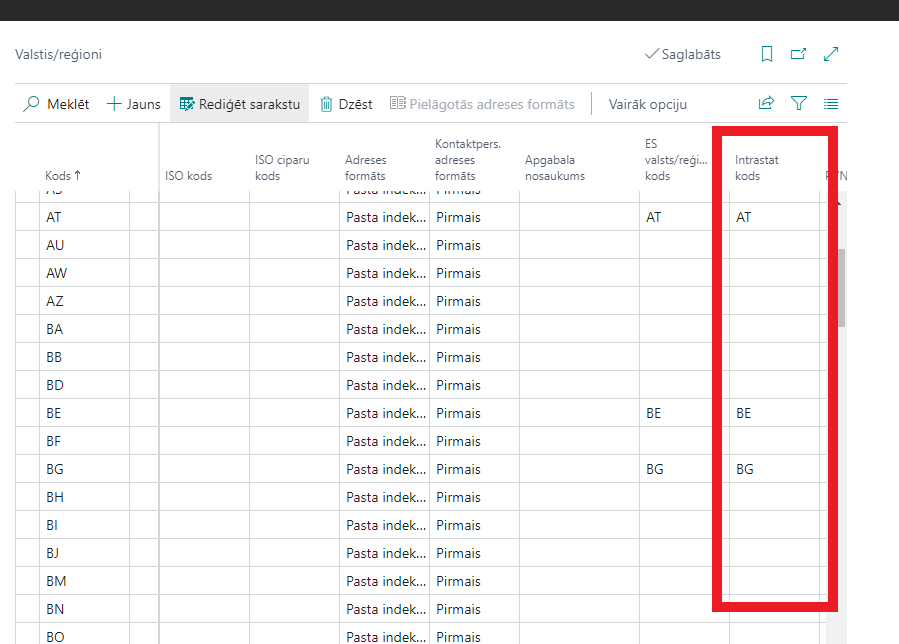Open page in new window icon
This screenshot has width=899, height=644.
pyautogui.click(x=798, y=54)
